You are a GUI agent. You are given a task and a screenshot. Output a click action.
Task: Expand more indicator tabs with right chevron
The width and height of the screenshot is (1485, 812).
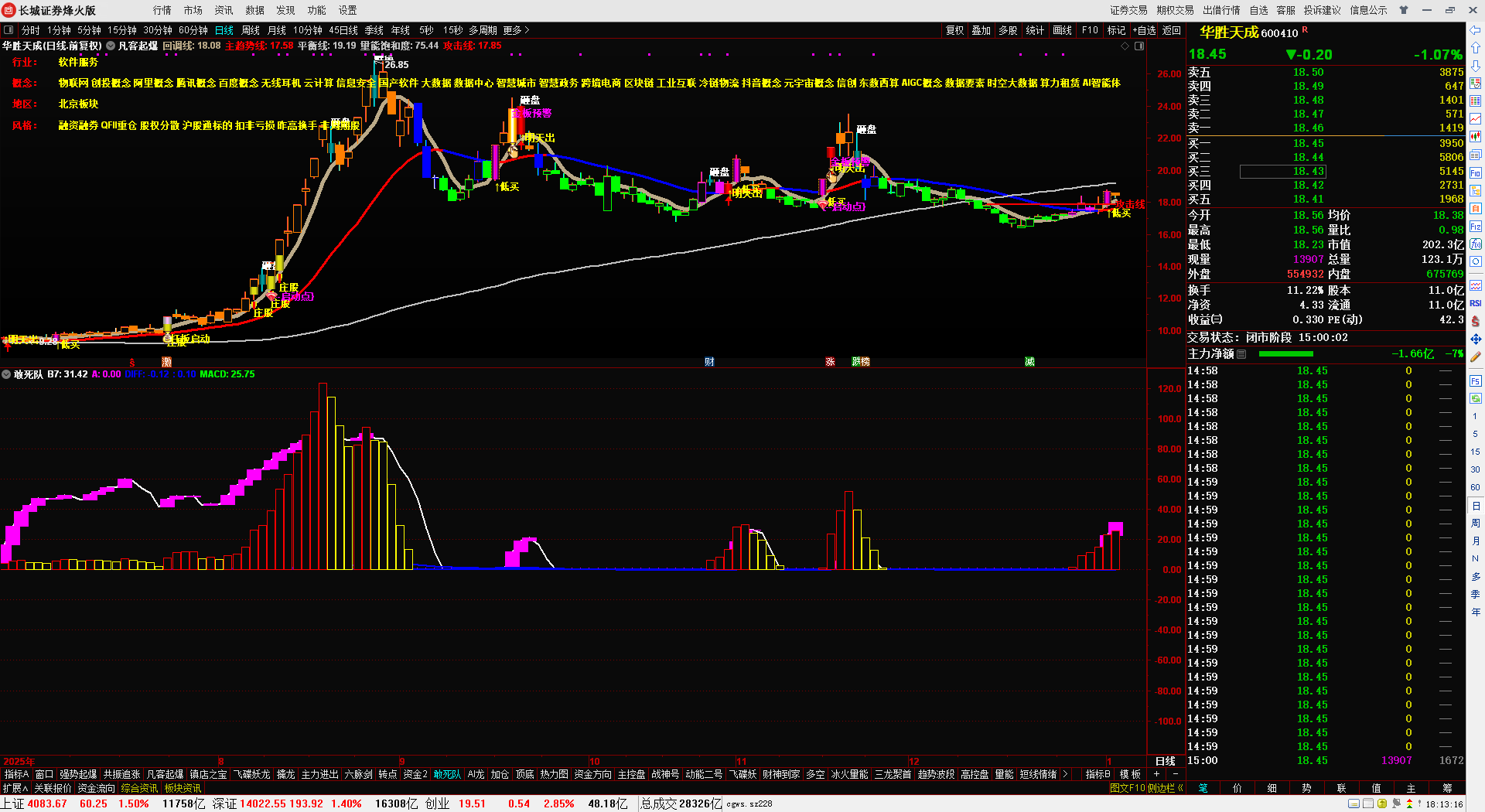coord(1065,774)
